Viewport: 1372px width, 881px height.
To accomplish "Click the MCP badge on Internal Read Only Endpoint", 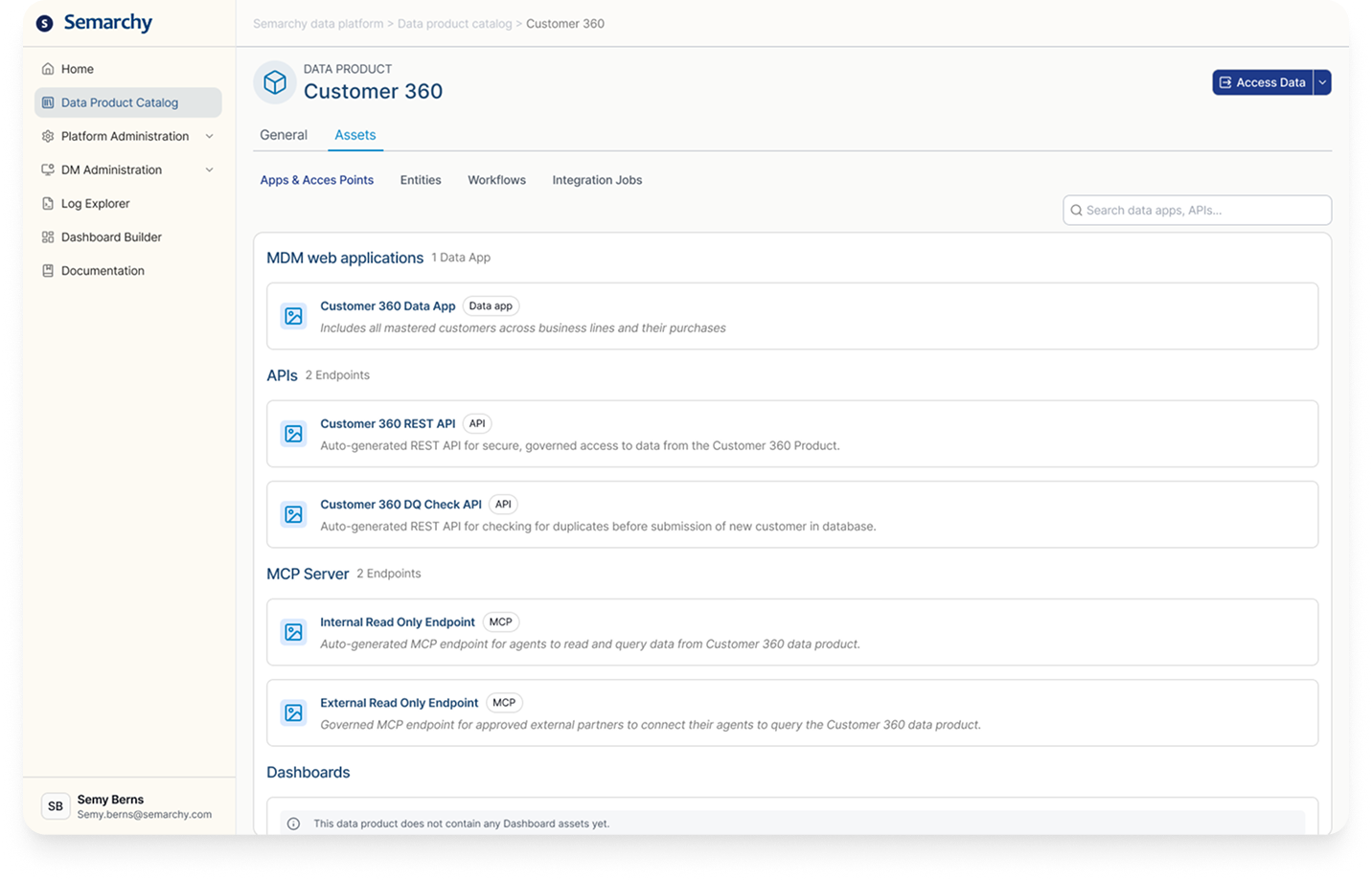I will (500, 622).
